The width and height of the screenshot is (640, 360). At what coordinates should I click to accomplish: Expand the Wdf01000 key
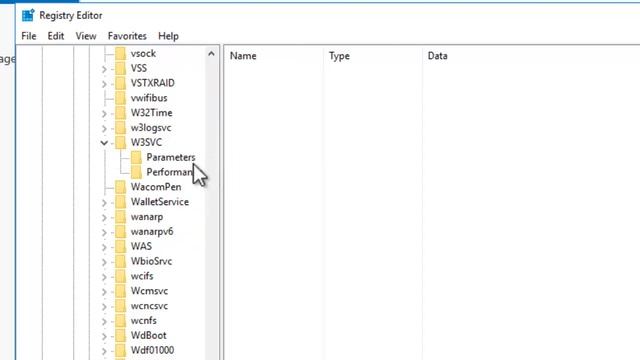(x=104, y=351)
